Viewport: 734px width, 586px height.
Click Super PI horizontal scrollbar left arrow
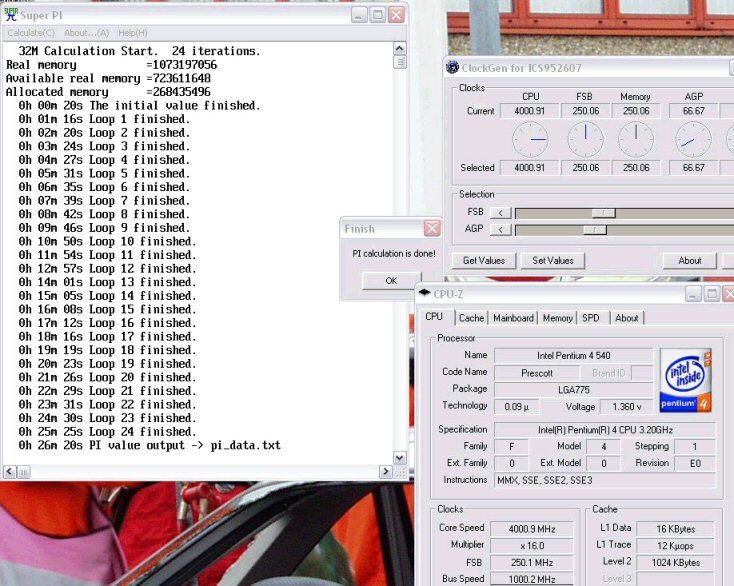[x=10, y=472]
